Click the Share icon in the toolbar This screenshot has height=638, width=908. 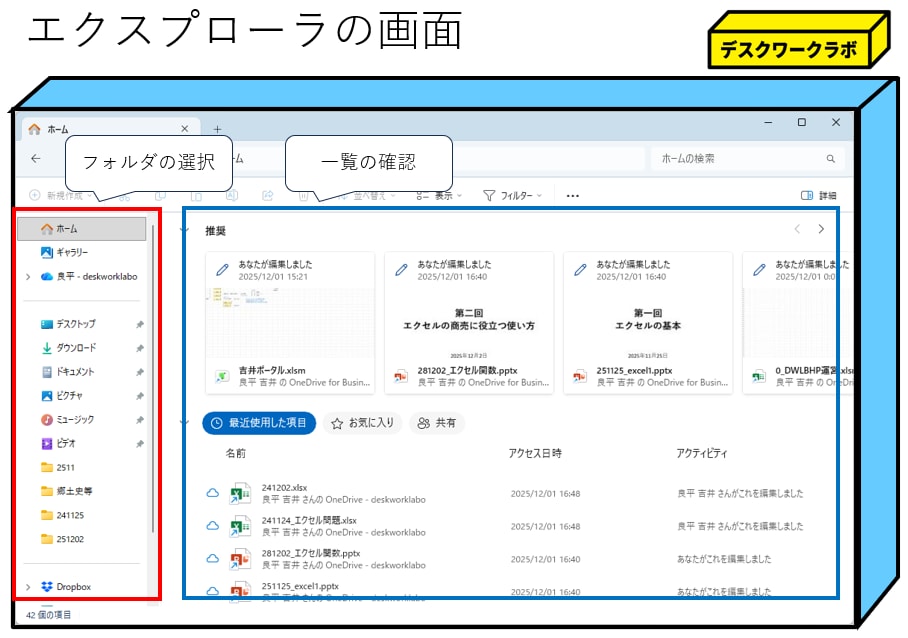(268, 196)
